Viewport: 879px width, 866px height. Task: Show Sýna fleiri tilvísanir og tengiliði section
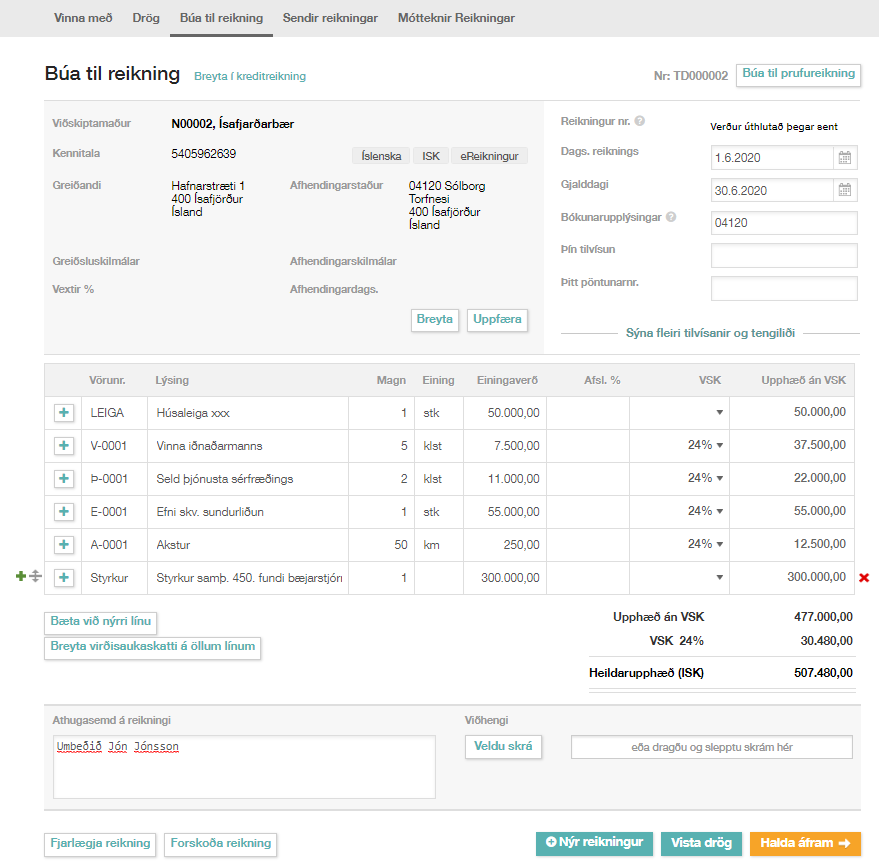(710, 333)
